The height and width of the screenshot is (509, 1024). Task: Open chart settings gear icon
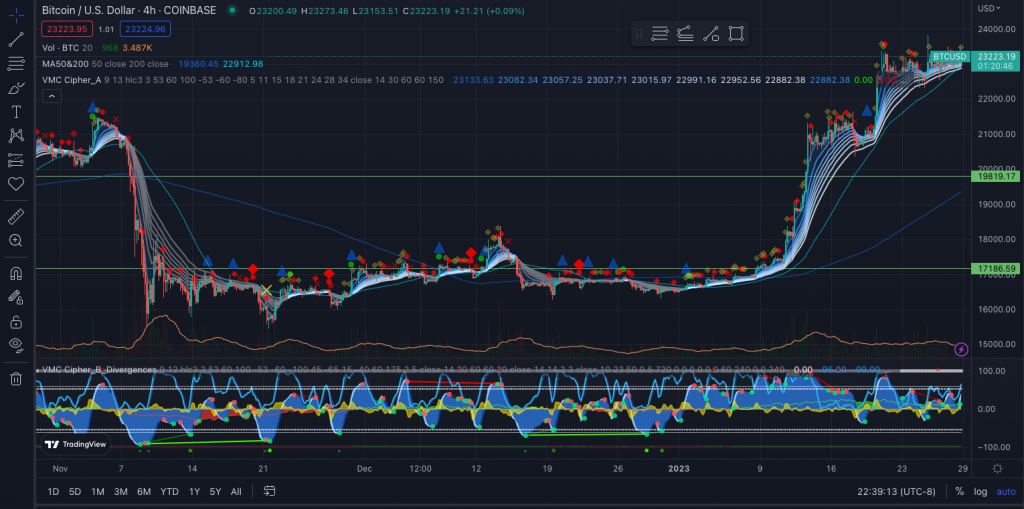point(997,468)
